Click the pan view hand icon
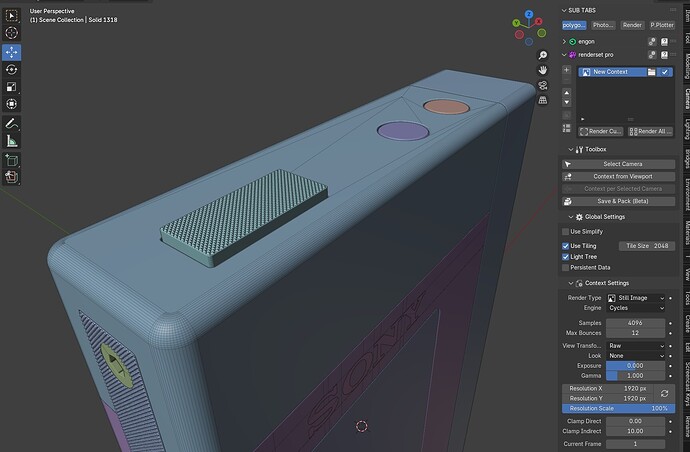Image resolution: width=690 pixels, height=452 pixels. [543, 70]
